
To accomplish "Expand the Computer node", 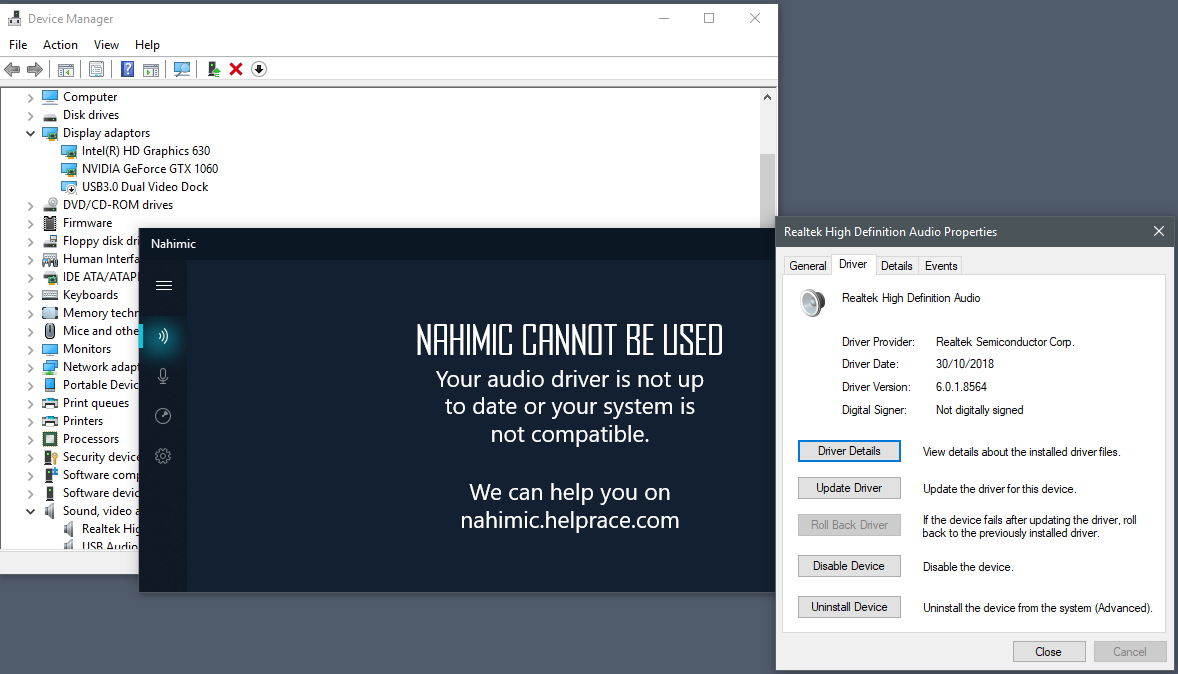I will 30,98.
